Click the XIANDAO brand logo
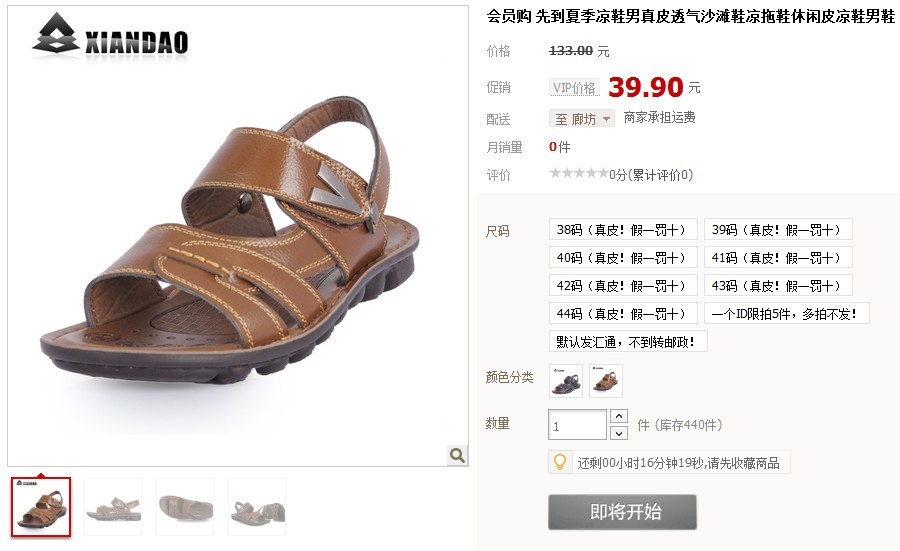This screenshot has height=551, width=900. [110, 36]
